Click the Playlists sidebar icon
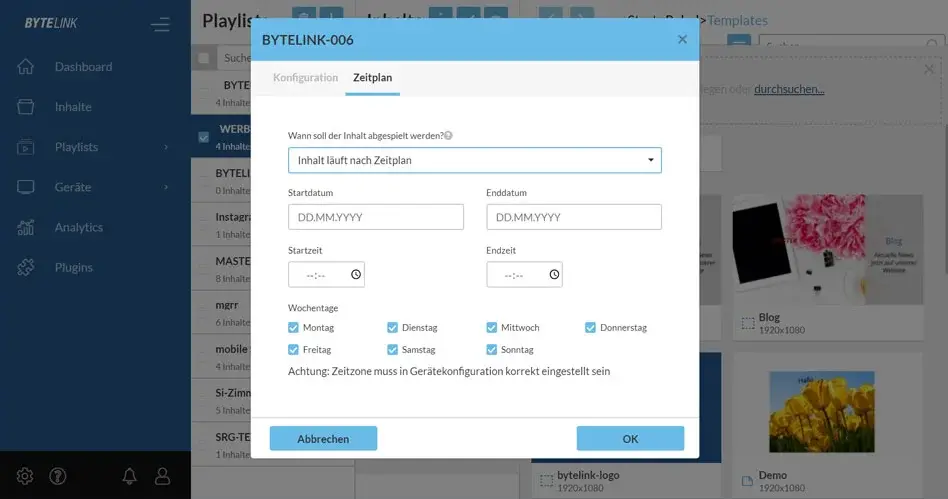 (x=25, y=147)
